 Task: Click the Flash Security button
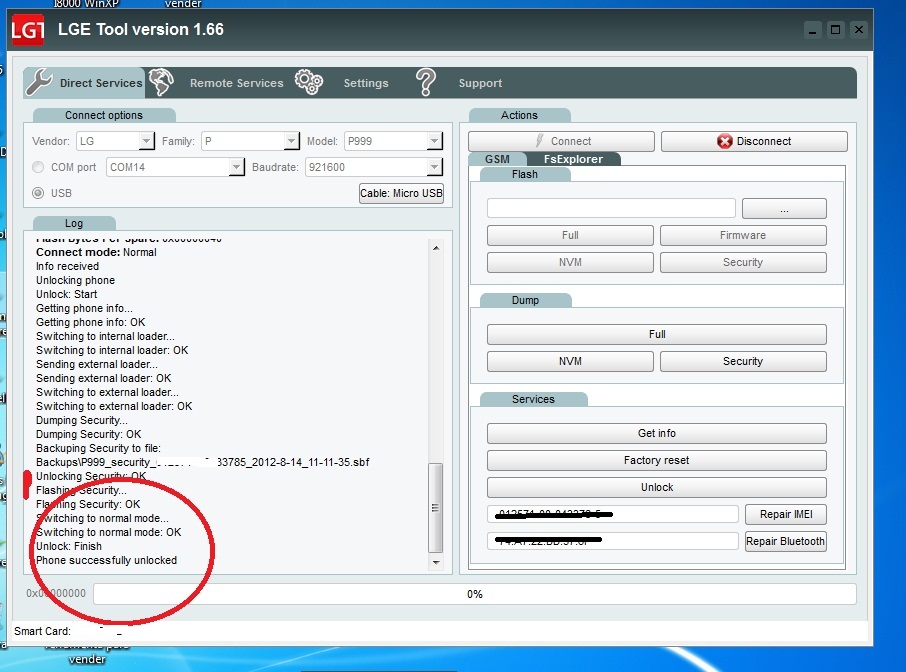743,262
